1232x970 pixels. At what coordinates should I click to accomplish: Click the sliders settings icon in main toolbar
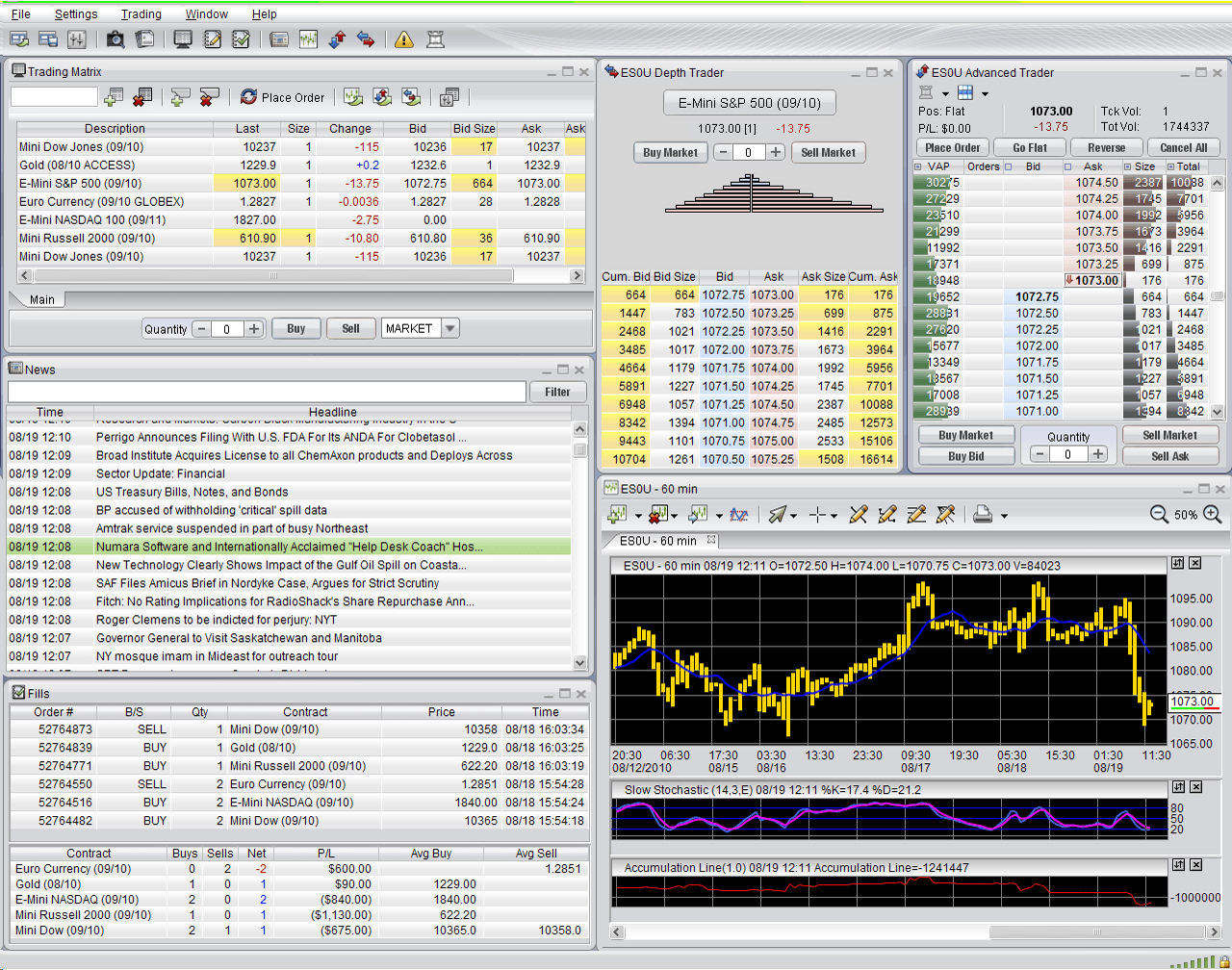point(77,39)
